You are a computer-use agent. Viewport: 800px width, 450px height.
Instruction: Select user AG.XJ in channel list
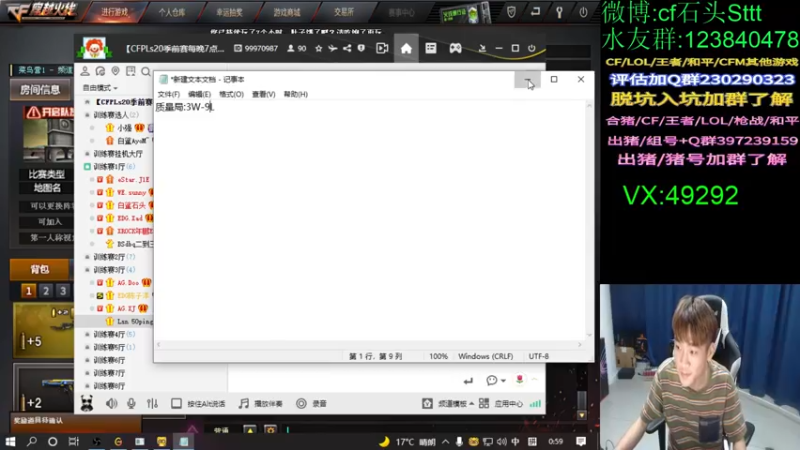pos(127,308)
